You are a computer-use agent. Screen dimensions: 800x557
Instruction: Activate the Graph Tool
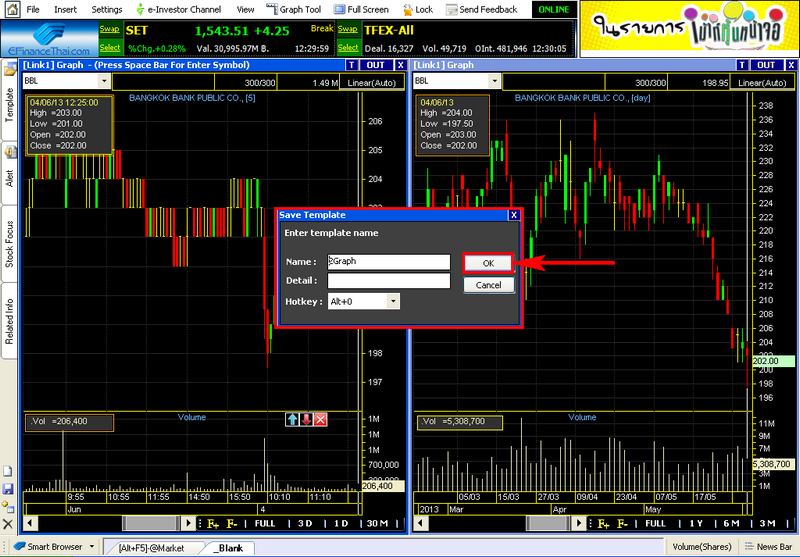(294, 9)
